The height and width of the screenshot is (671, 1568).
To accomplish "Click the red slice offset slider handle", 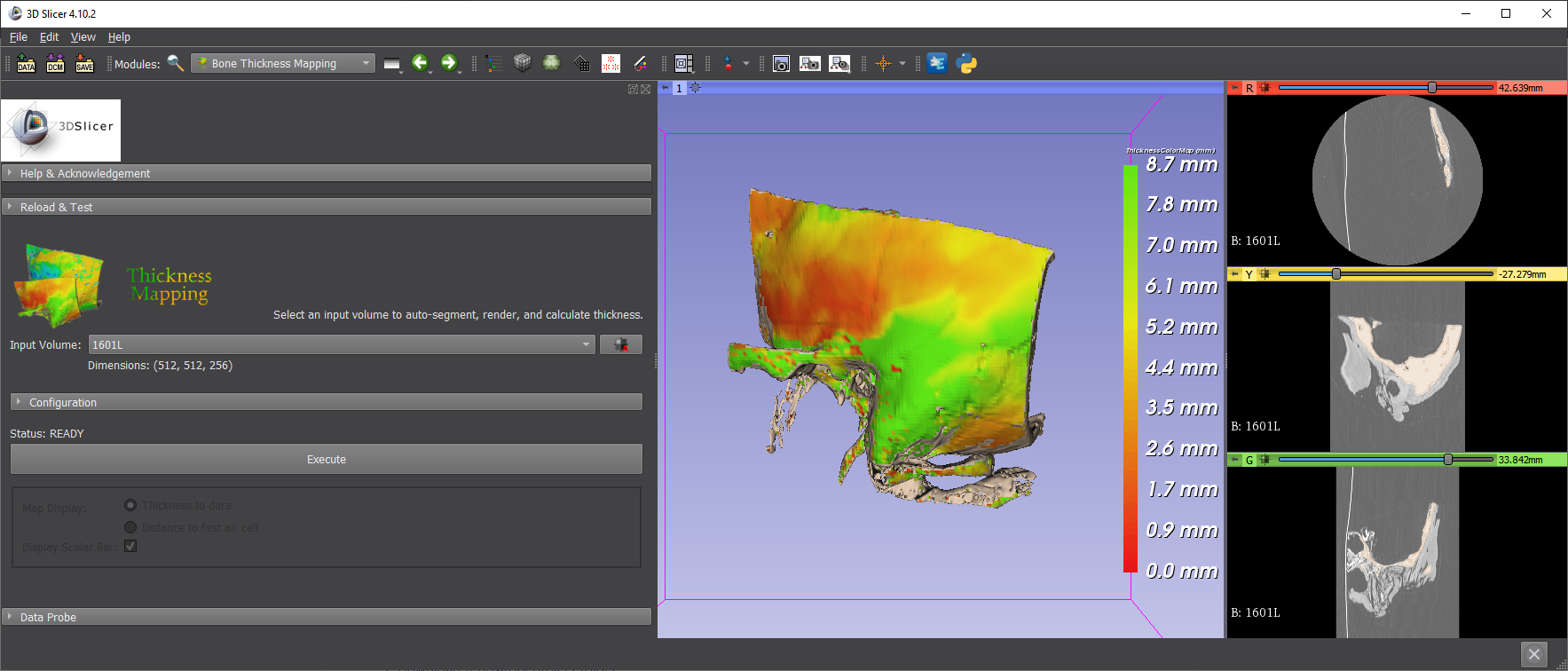I will 1432,88.
